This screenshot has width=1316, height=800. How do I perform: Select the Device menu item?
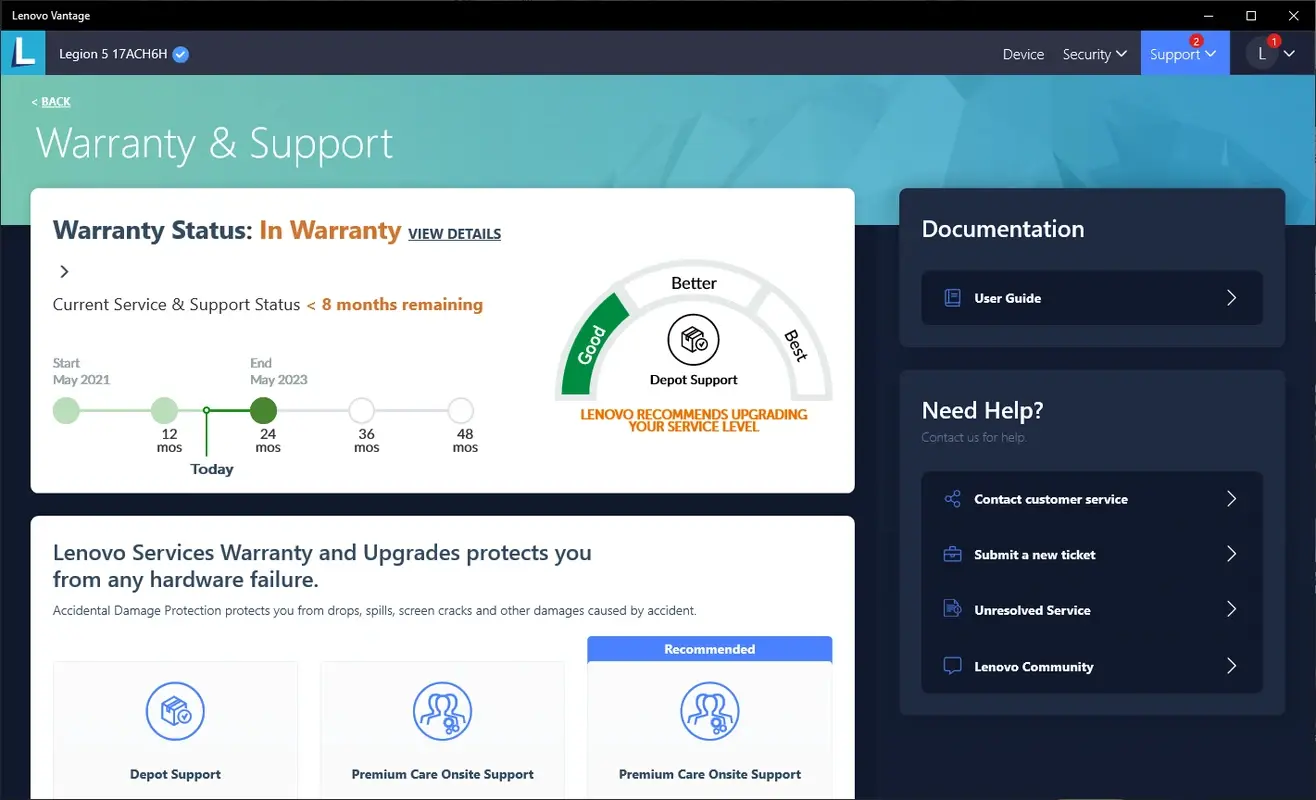[1022, 54]
